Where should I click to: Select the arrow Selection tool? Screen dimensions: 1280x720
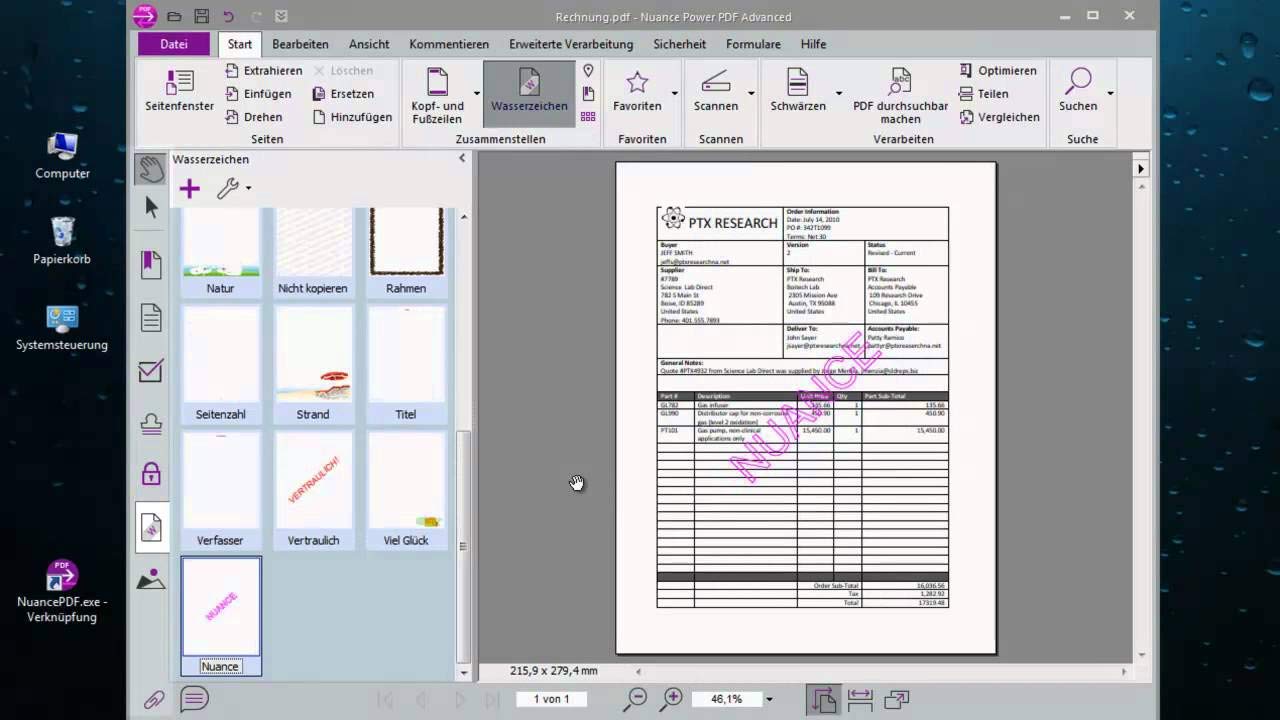(x=151, y=207)
